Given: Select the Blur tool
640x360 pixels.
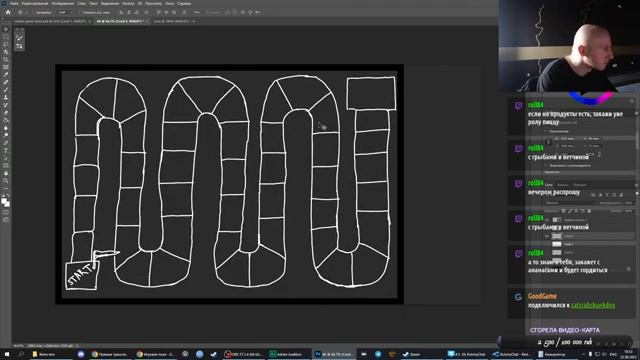Looking at the screenshot, I should (x=6, y=128).
